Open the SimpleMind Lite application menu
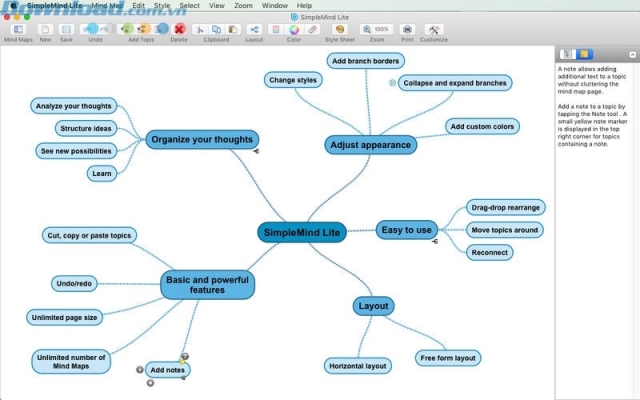640x400 pixels. pos(54,5)
